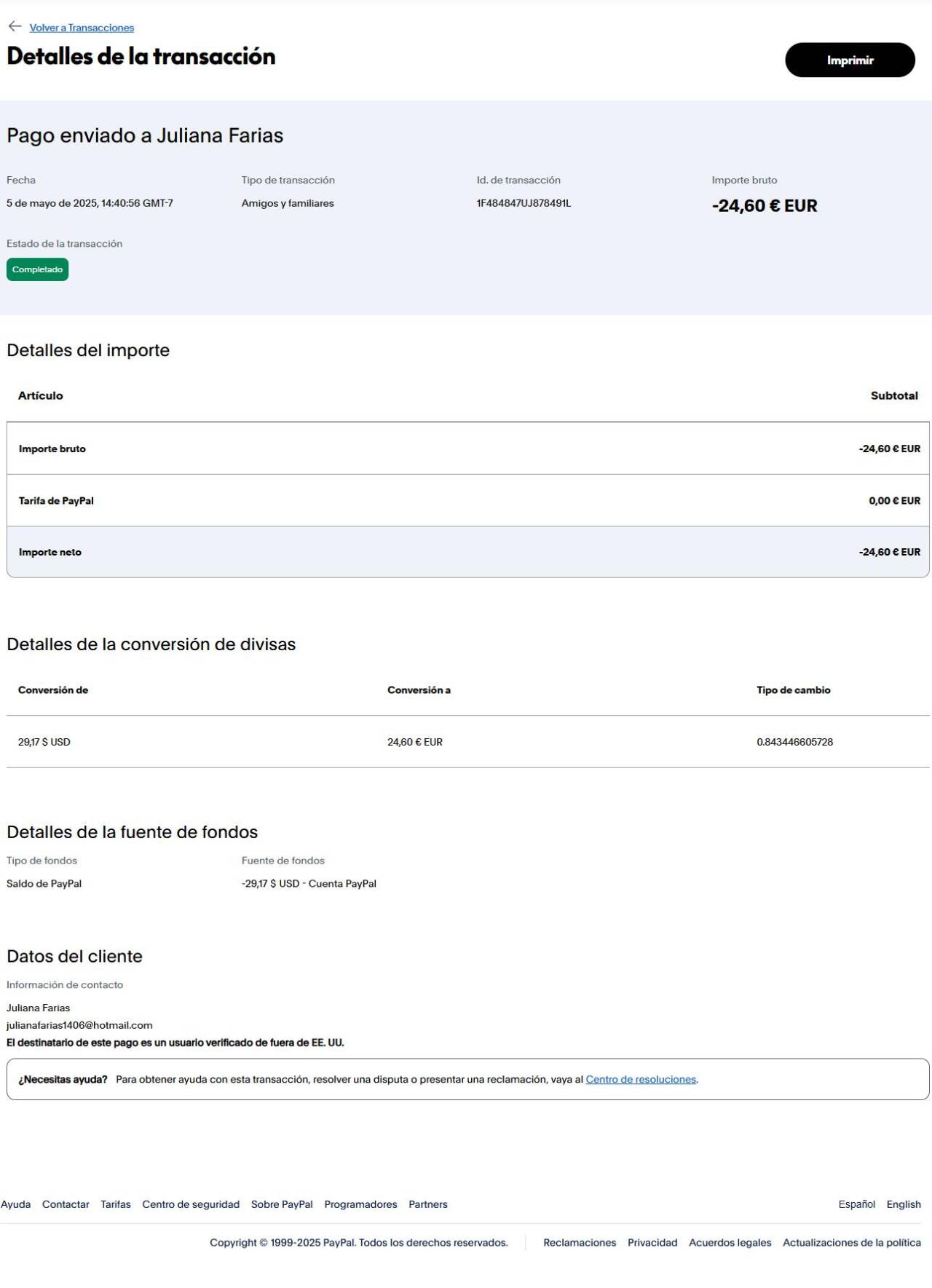This screenshot has width=932, height=1288.
Task: Click the email julianafarias1406@hotmail.com
Action: click(79, 1025)
